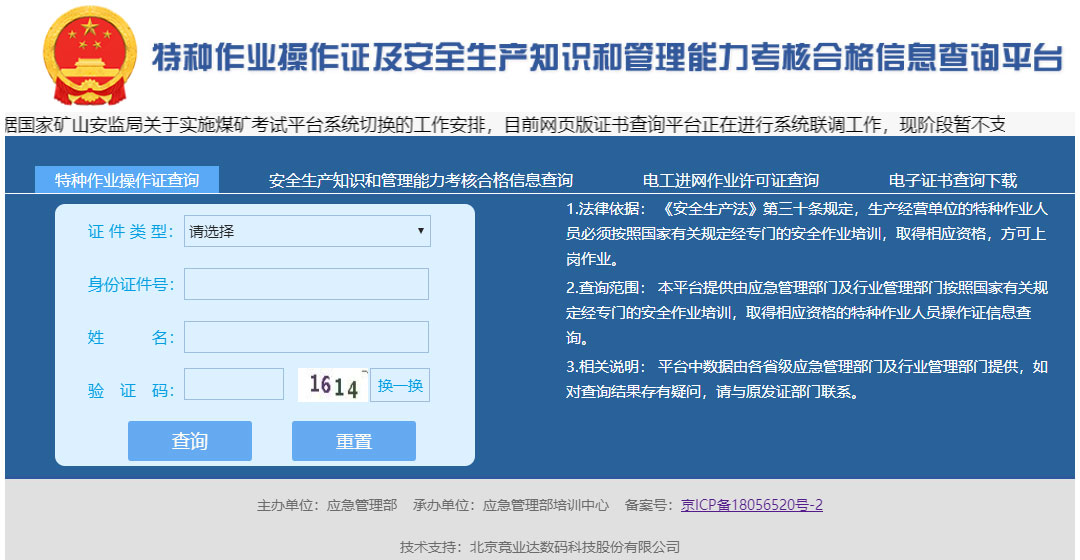This screenshot has width=1080, height=560.
Task: Click the scrolling notice about 国家矿山安监局
Action: coord(504,124)
